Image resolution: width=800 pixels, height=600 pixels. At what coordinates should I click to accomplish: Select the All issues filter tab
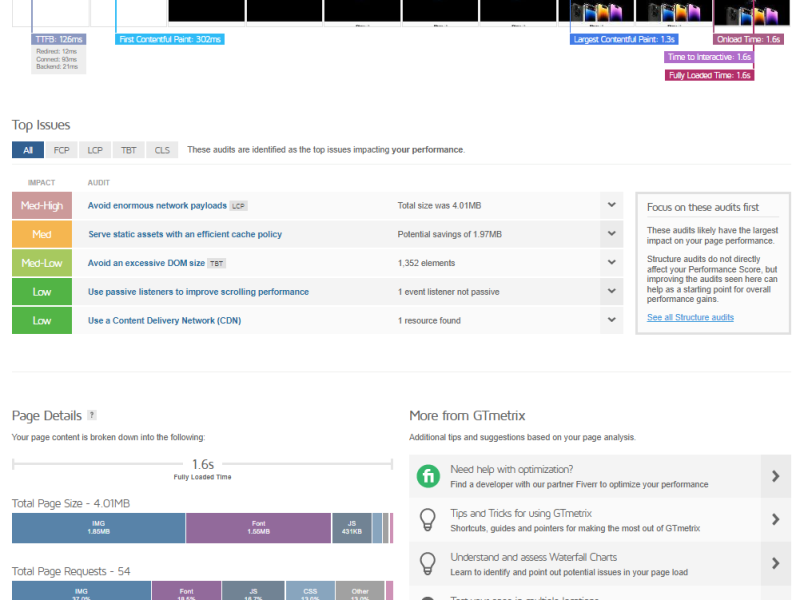(28, 150)
